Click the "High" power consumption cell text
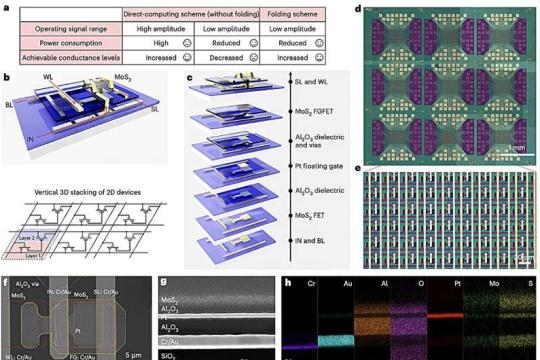The width and height of the screenshot is (540, 360). (x=161, y=43)
